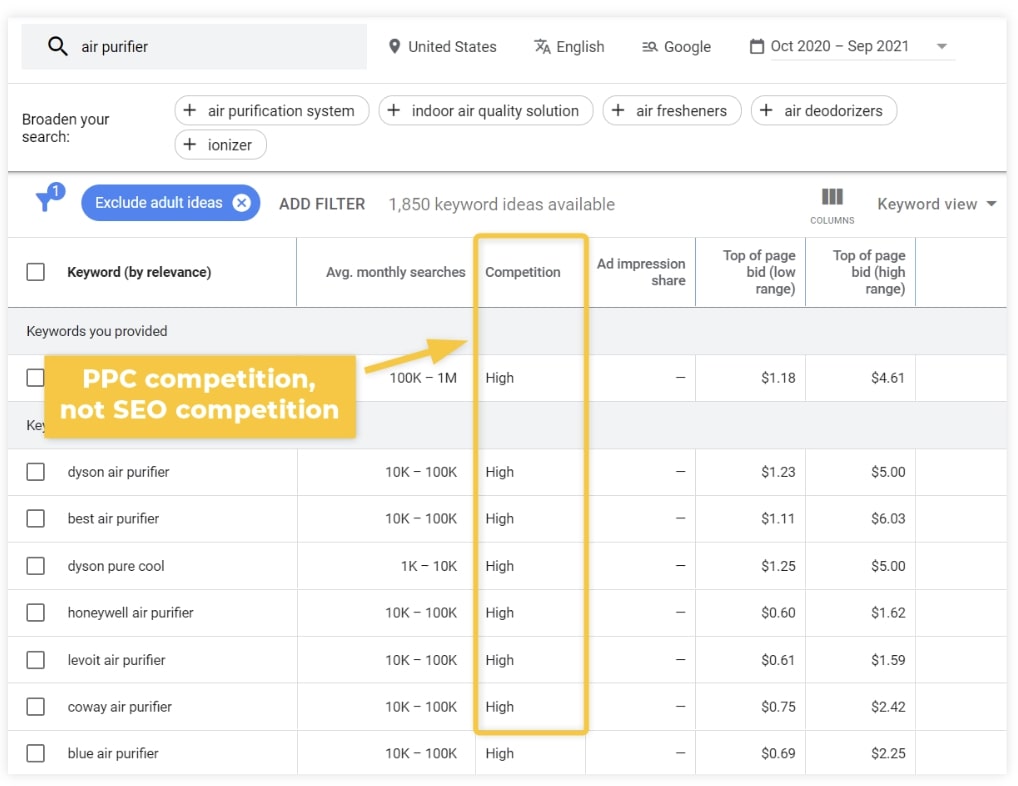1018x786 pixels.
Task: Click plus icon on air deodorizers chip
Action: tap(766, 110)
